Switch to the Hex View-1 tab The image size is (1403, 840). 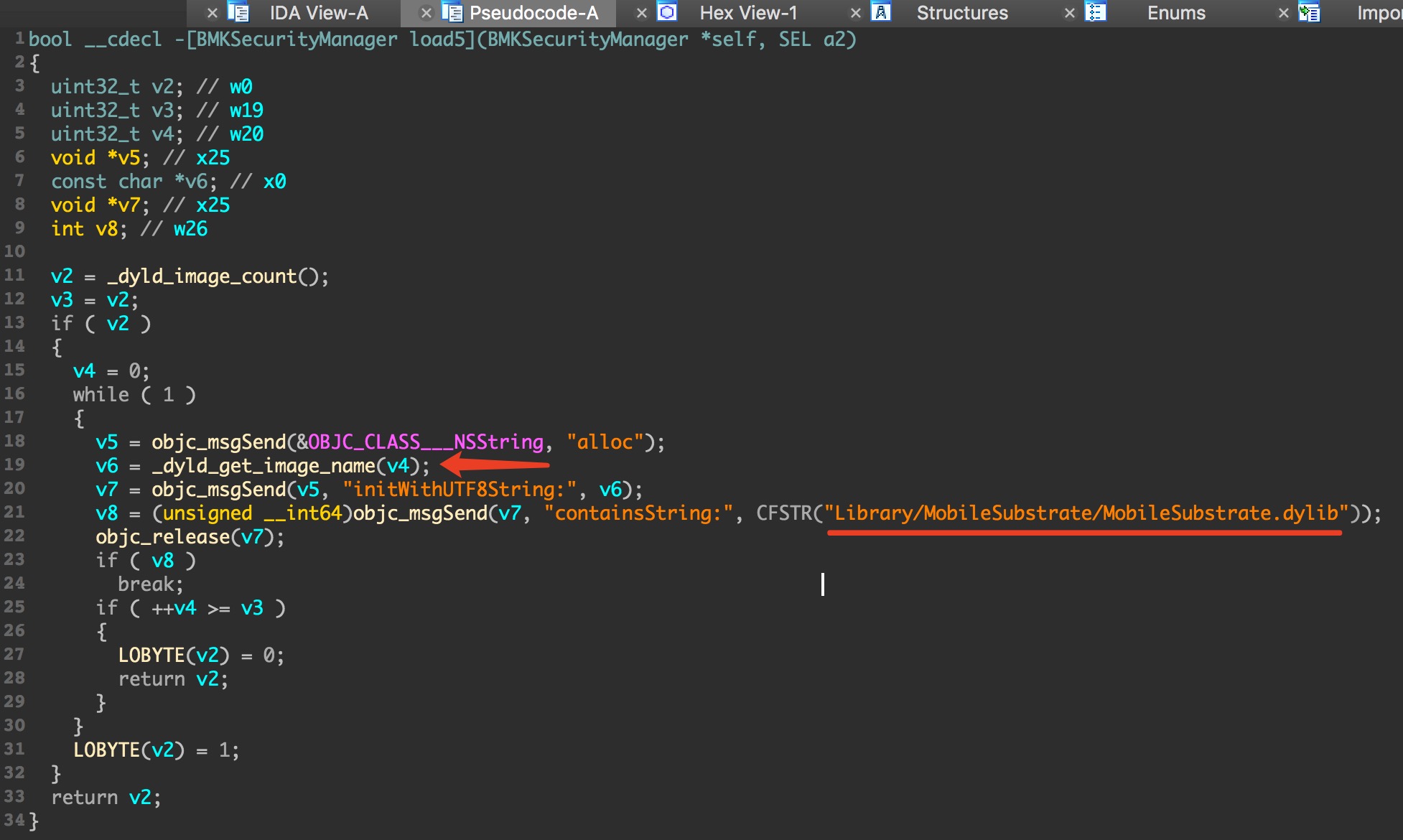(748, 13)
